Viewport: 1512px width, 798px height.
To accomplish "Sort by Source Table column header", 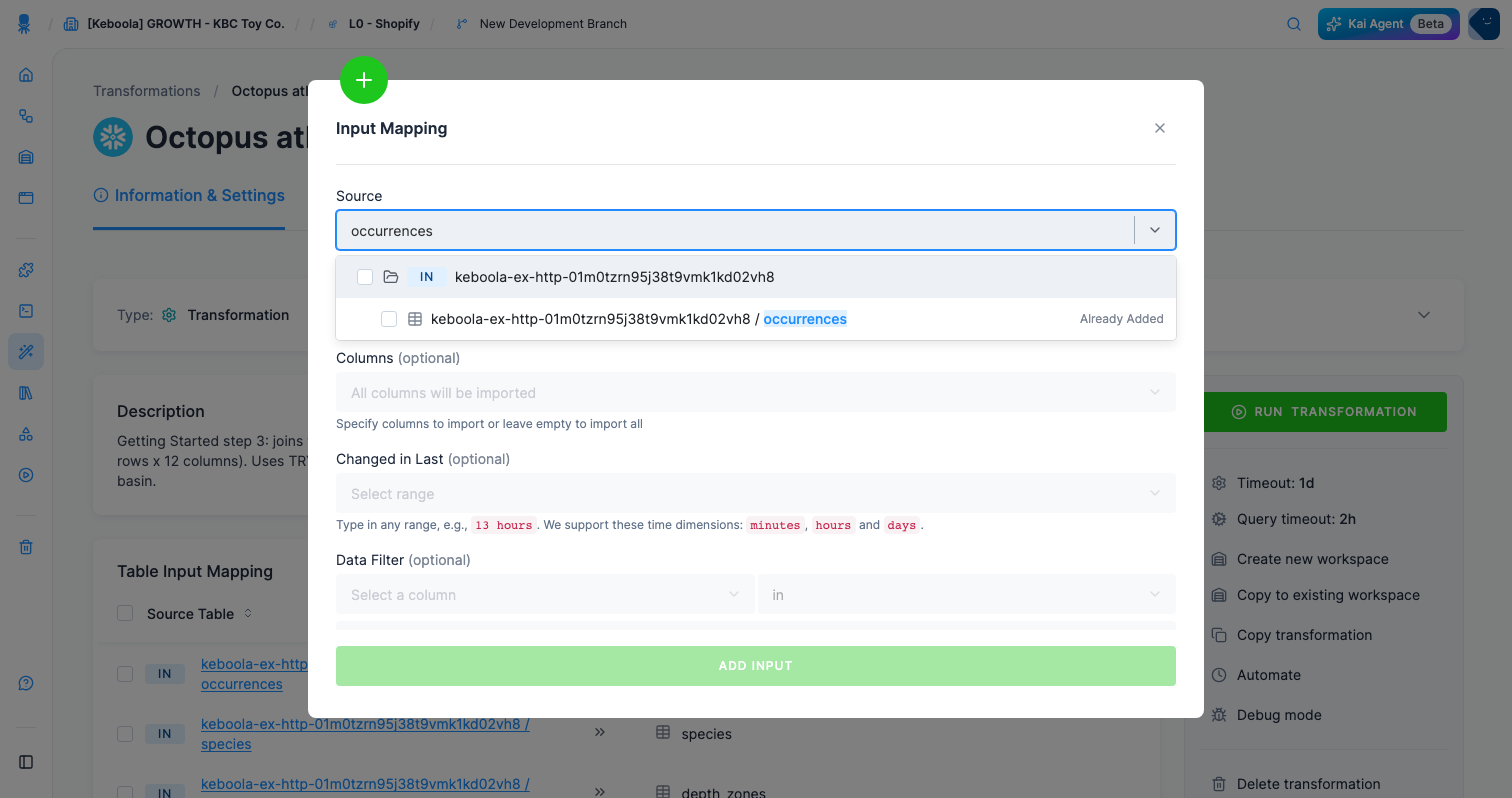I will pos(199,614).
